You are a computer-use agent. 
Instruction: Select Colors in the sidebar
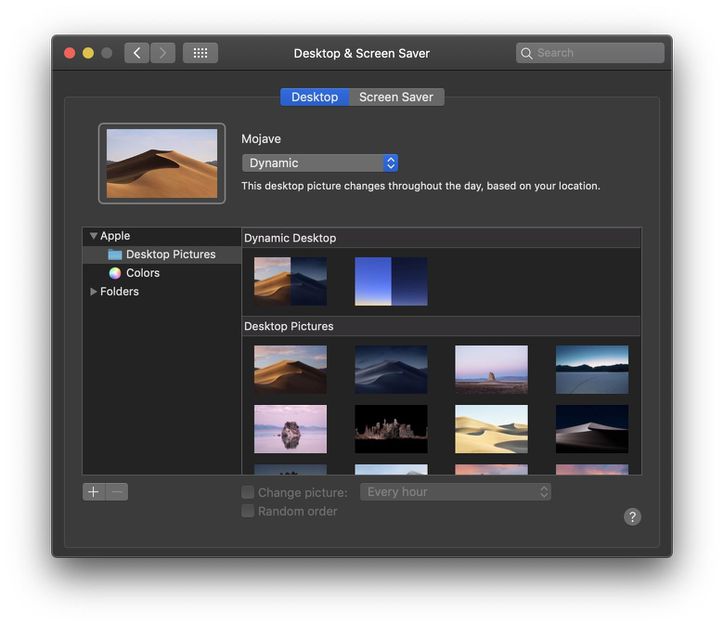162,273
